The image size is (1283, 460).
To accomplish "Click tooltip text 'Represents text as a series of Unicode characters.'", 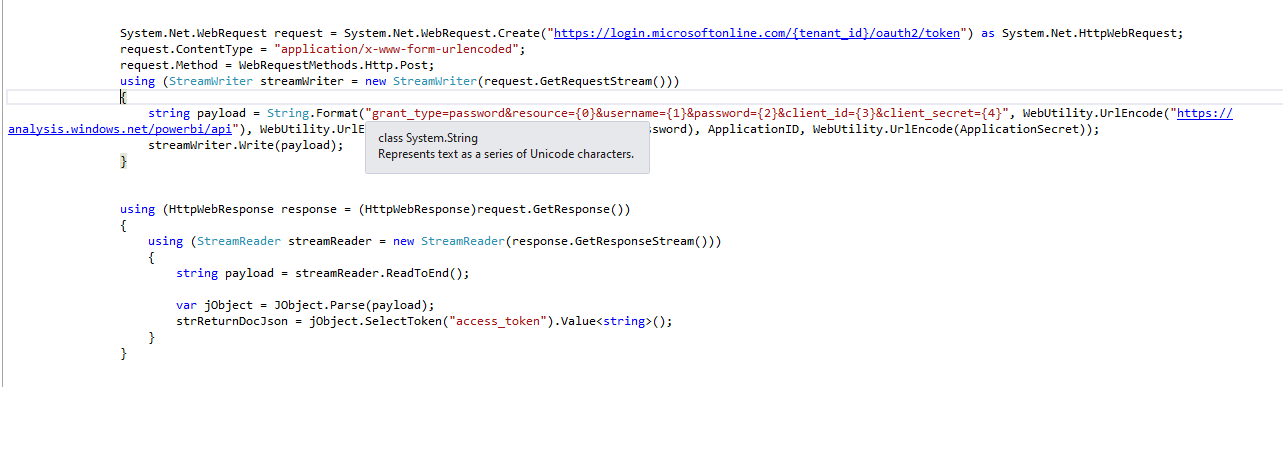I will click(x=506, y=154).
